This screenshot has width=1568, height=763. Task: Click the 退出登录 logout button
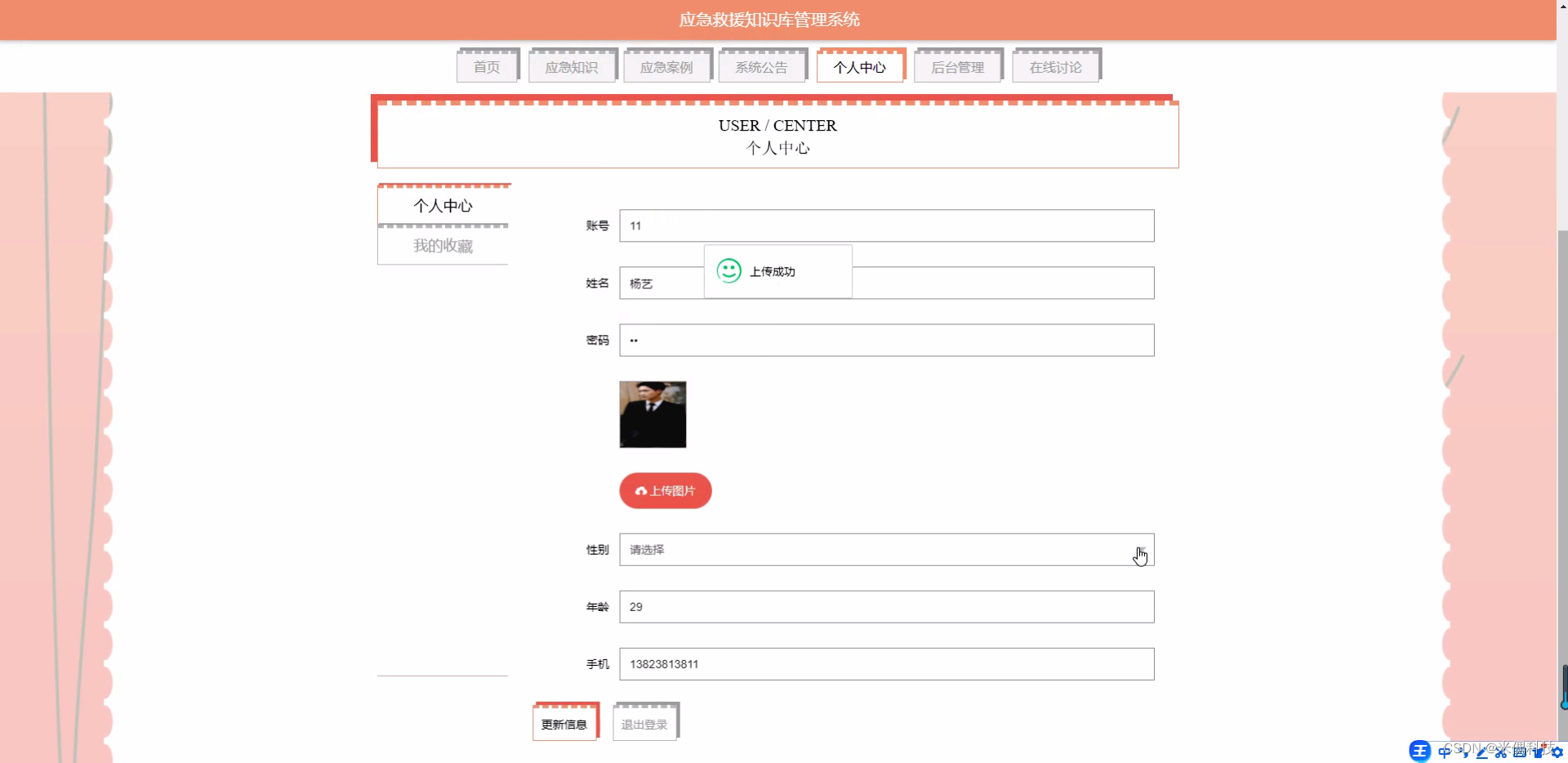(x=644, y=724)
